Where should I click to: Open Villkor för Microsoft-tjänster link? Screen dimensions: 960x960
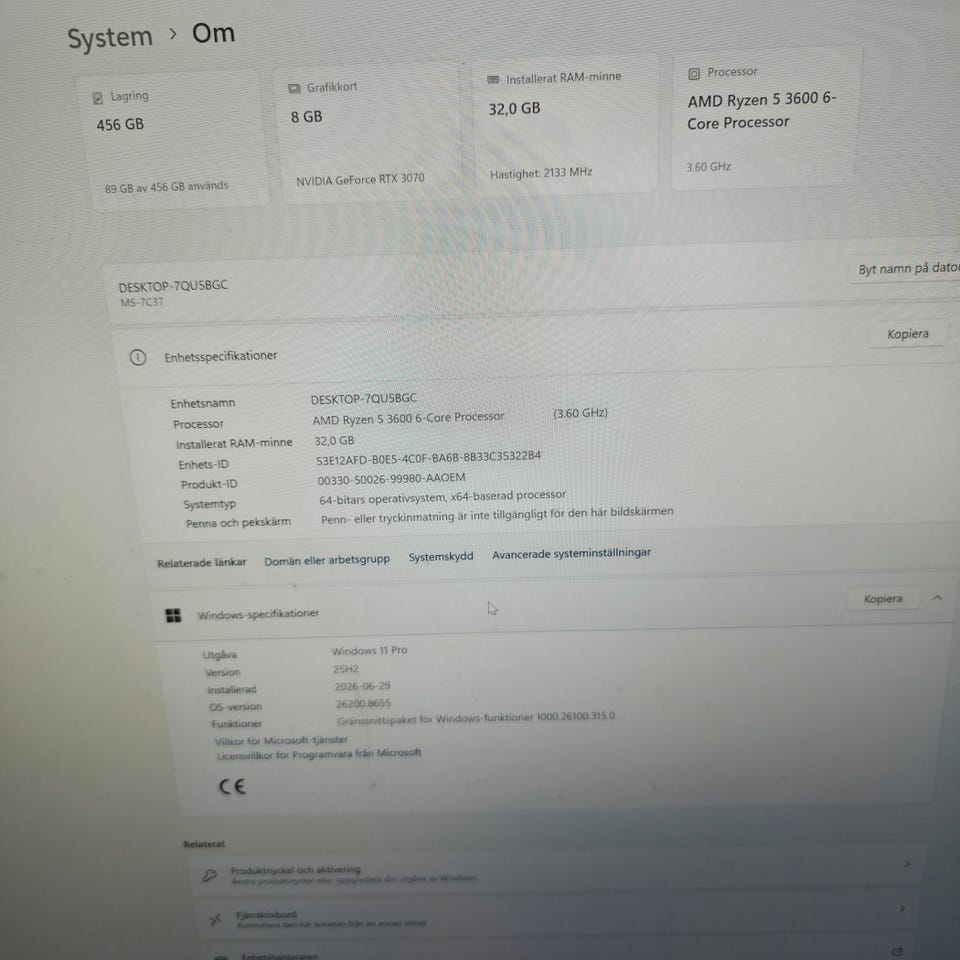[x=281, y=740]
